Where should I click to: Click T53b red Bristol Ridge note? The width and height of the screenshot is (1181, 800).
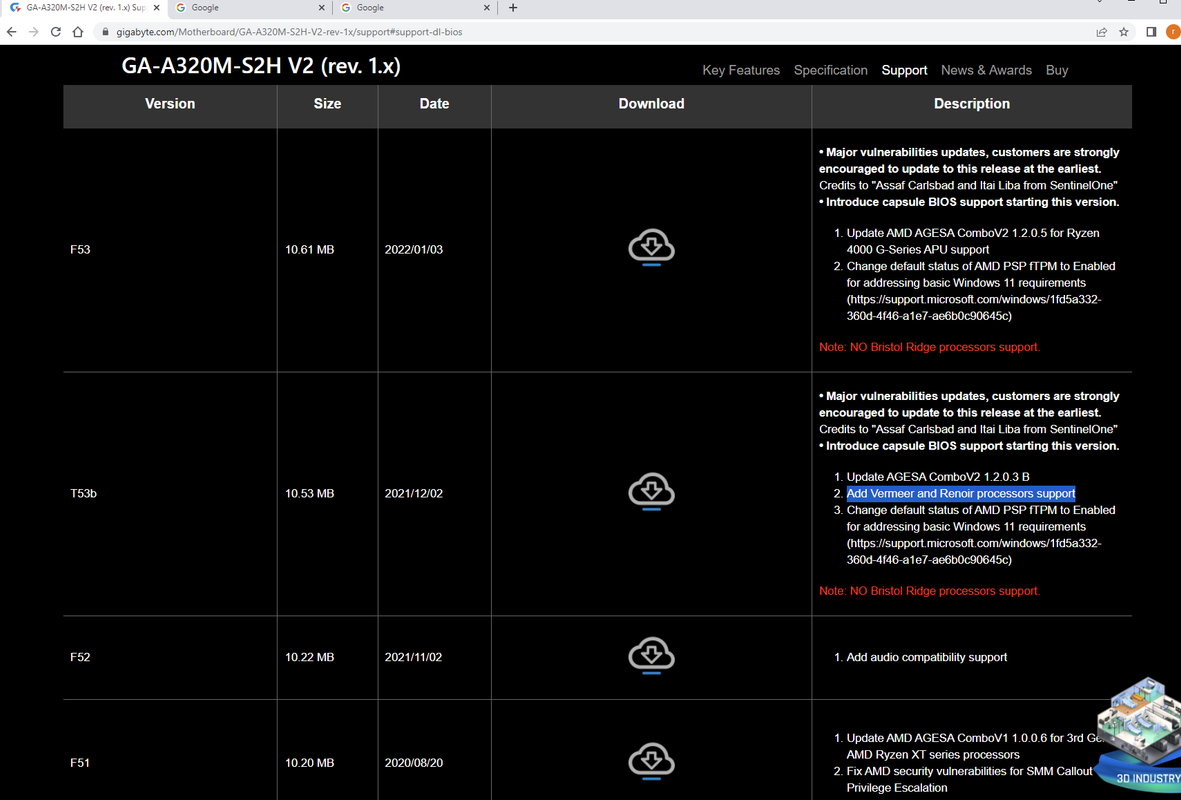[x=929, y=591]
